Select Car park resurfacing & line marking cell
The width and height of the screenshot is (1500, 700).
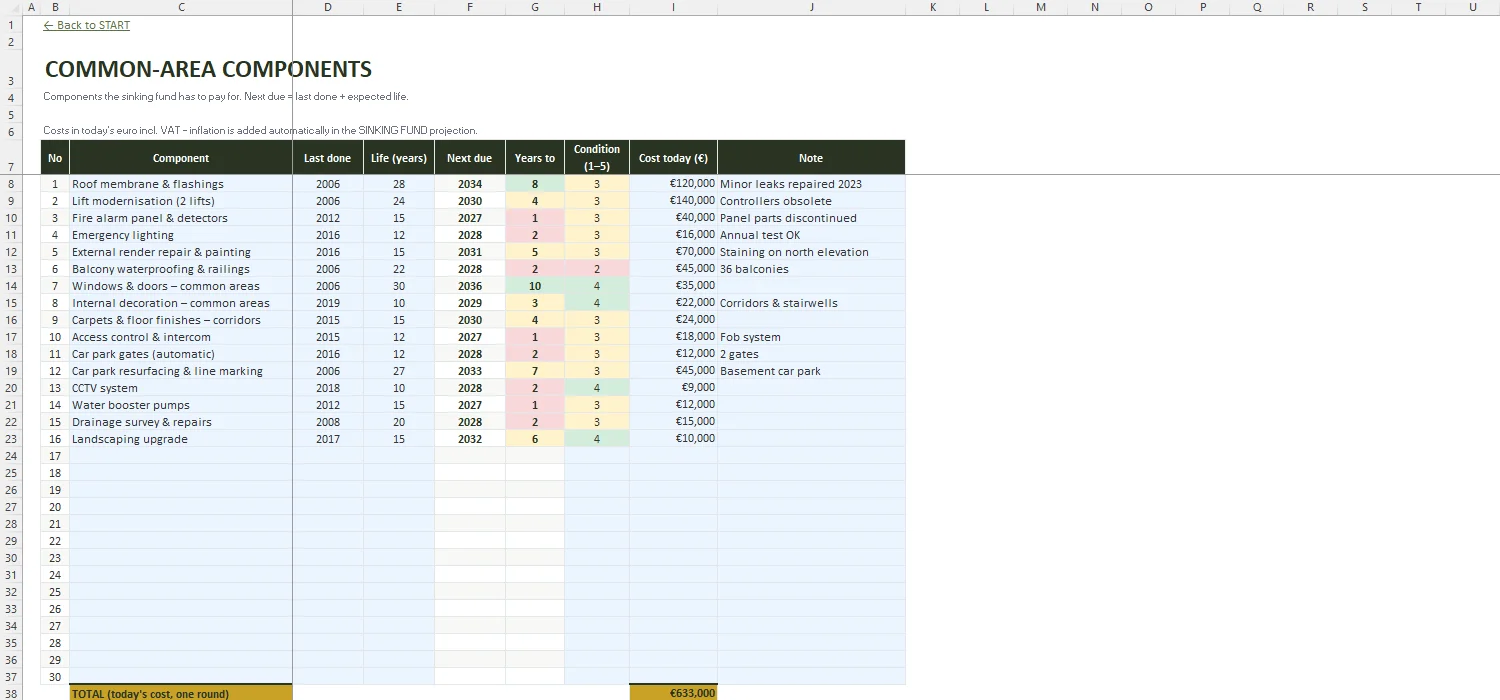(181, 371)
